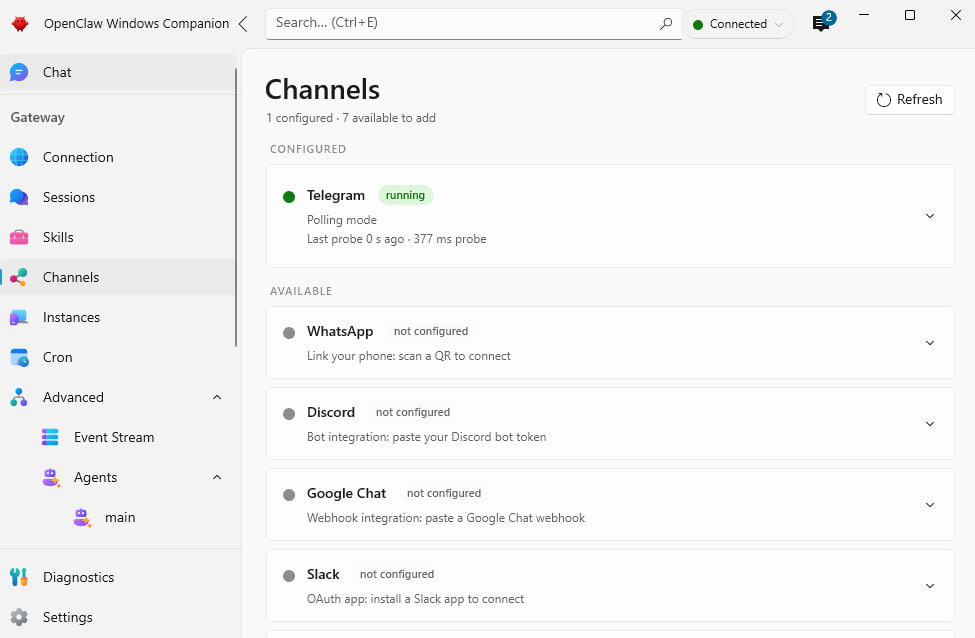Click the Agents robot icon
Screen dimensions: 975x638
[x=50, y=478]
